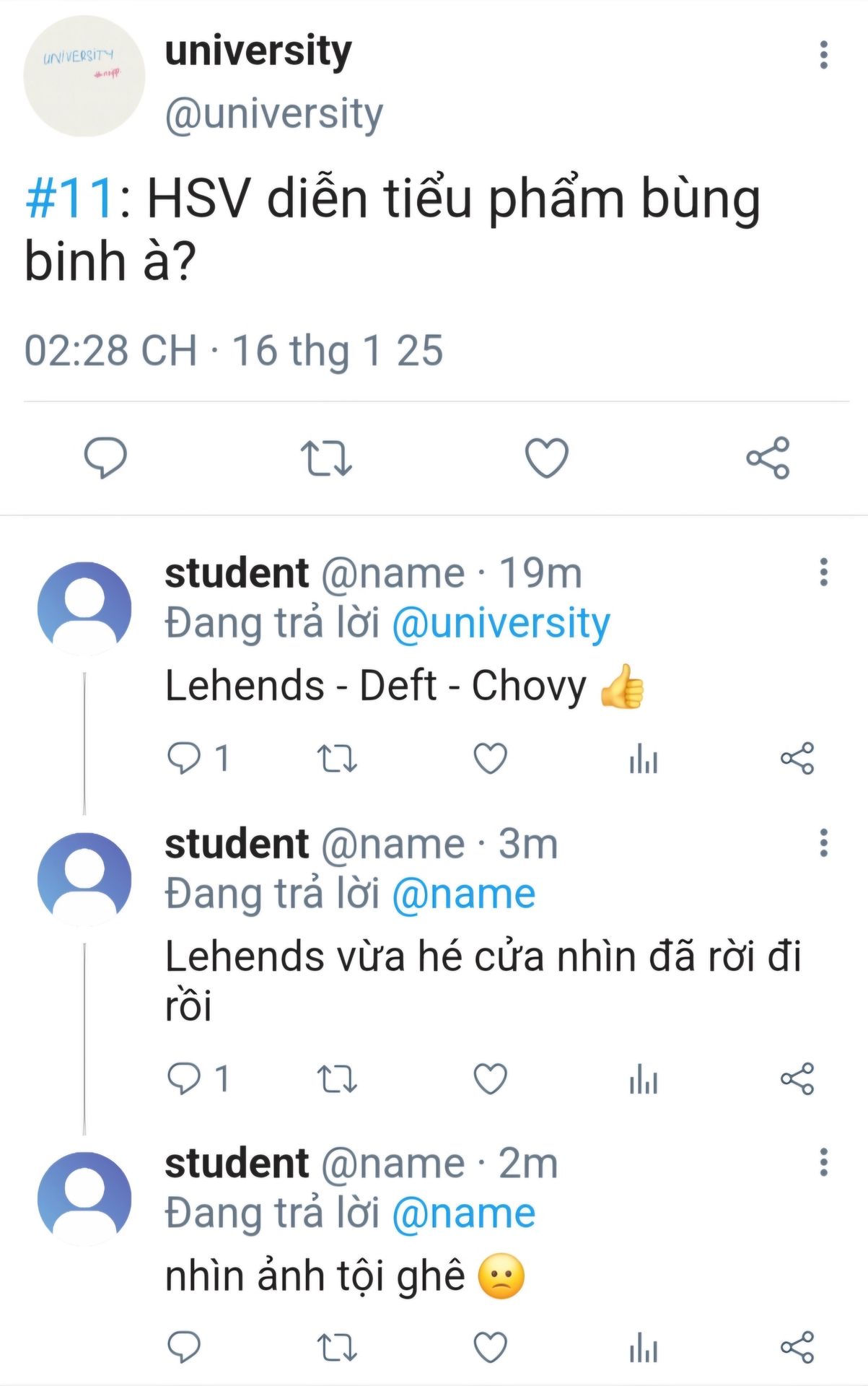
Task: Open the university display name profile
Action: click(x=258, y=51)
